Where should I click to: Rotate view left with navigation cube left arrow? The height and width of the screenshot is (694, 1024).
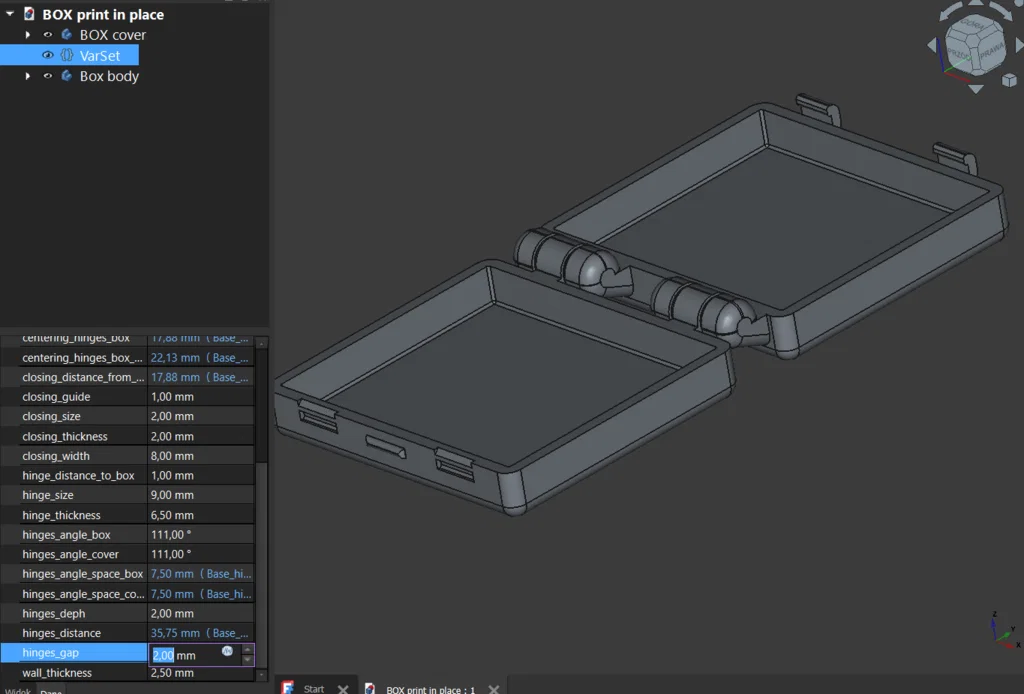pos(932,44)
